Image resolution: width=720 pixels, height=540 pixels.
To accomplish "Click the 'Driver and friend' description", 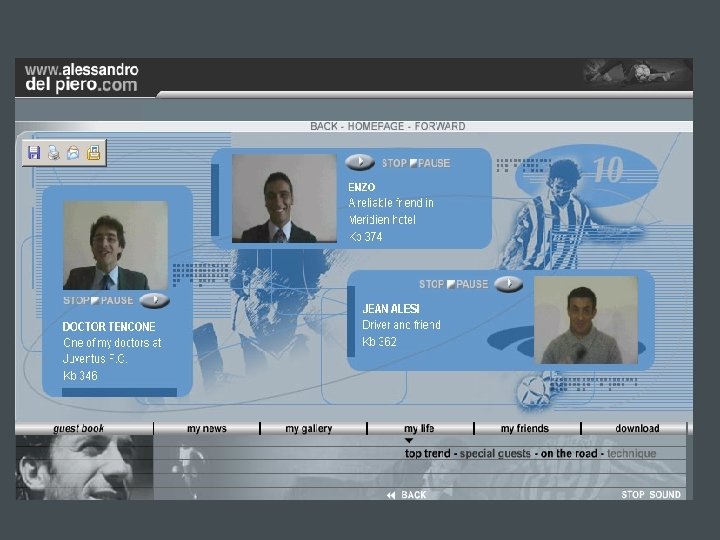I will (x=401, y=325).
